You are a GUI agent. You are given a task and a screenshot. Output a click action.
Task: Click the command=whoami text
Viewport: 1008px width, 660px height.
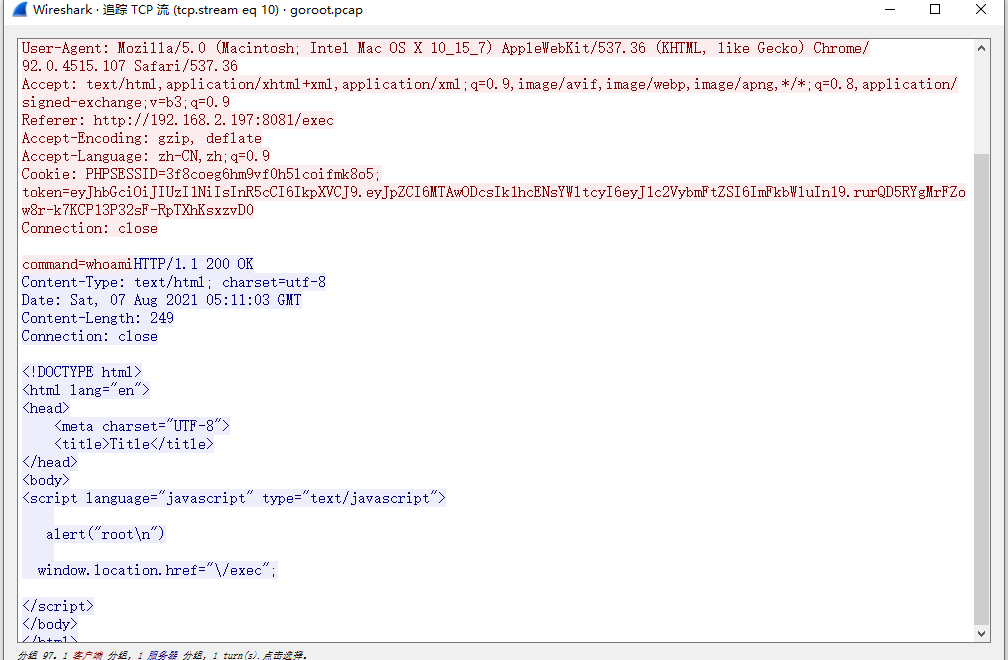77,264
